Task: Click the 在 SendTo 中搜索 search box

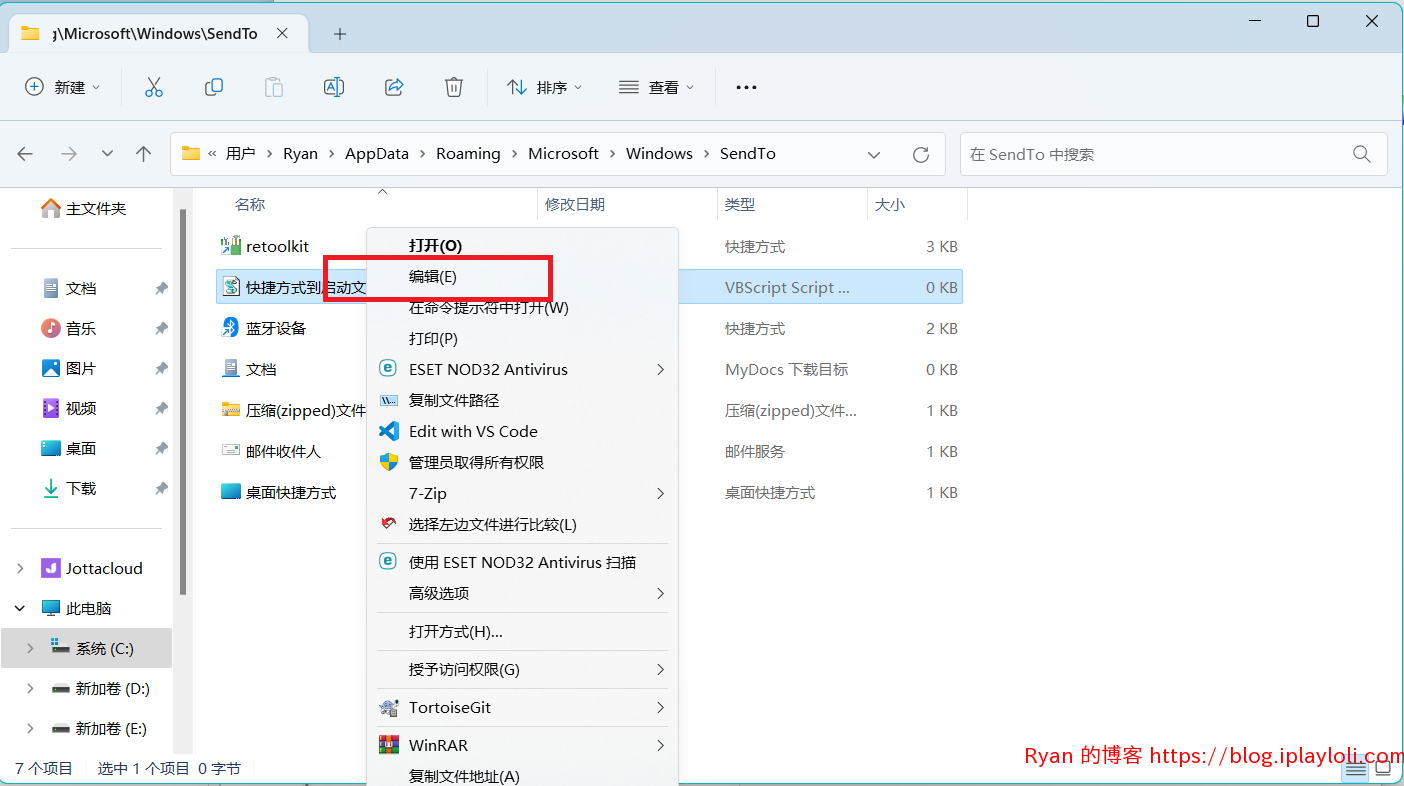Action: click(1174, 154)
